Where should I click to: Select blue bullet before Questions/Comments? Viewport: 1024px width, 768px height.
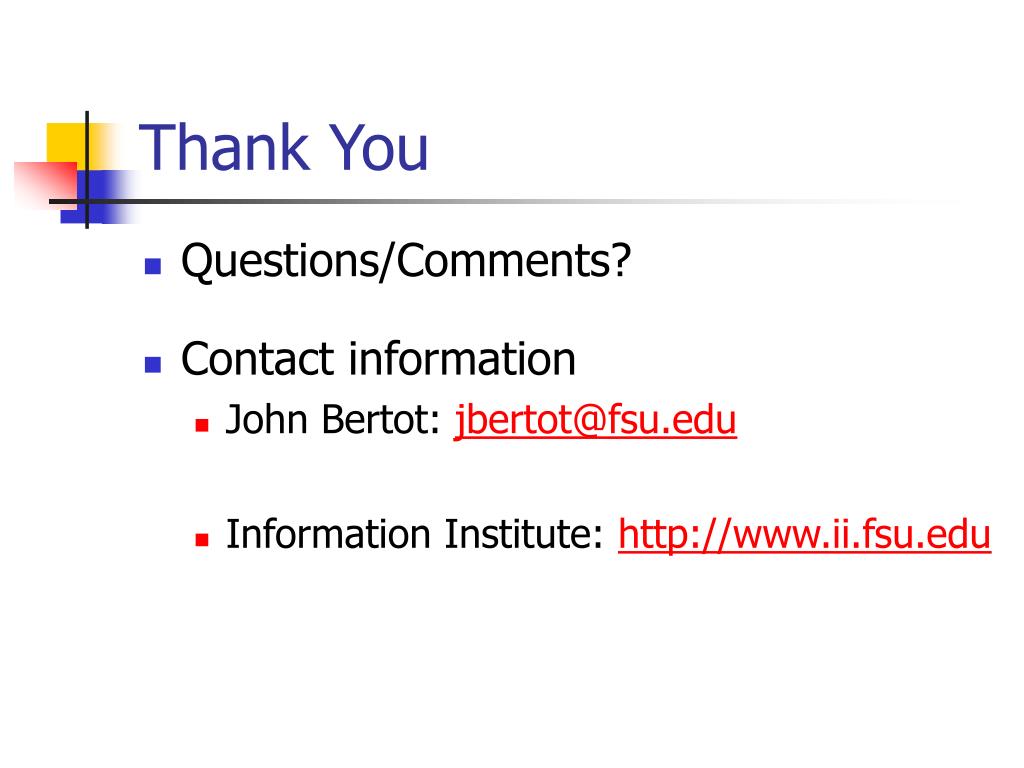(x=153, y=266)
